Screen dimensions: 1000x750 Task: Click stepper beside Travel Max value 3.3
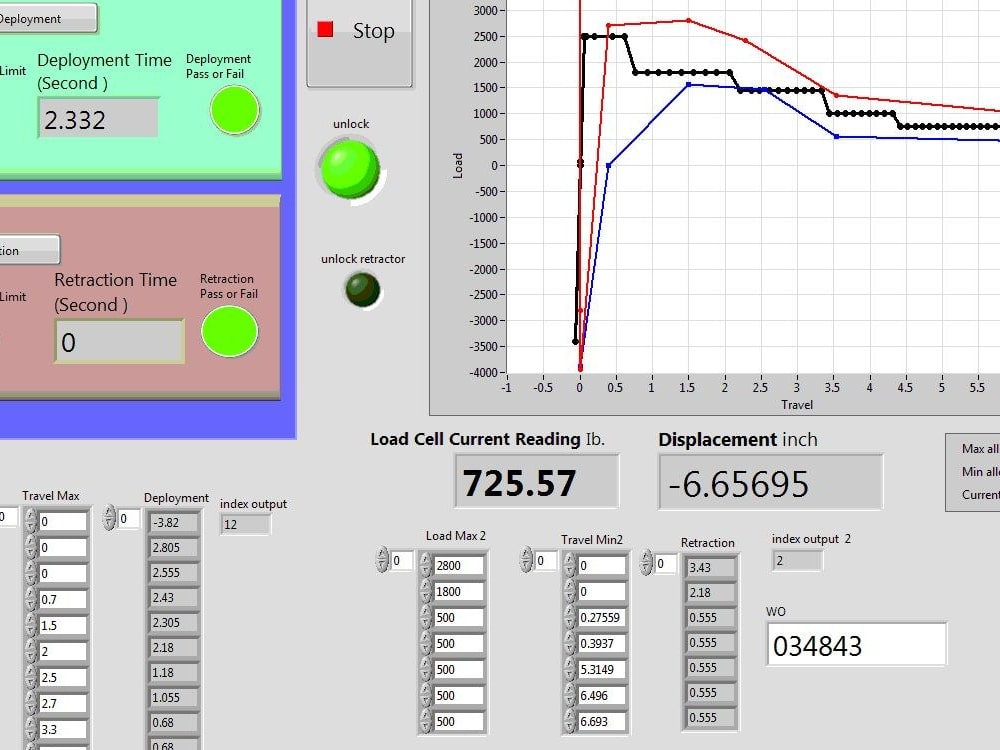[x=31, y=730]
